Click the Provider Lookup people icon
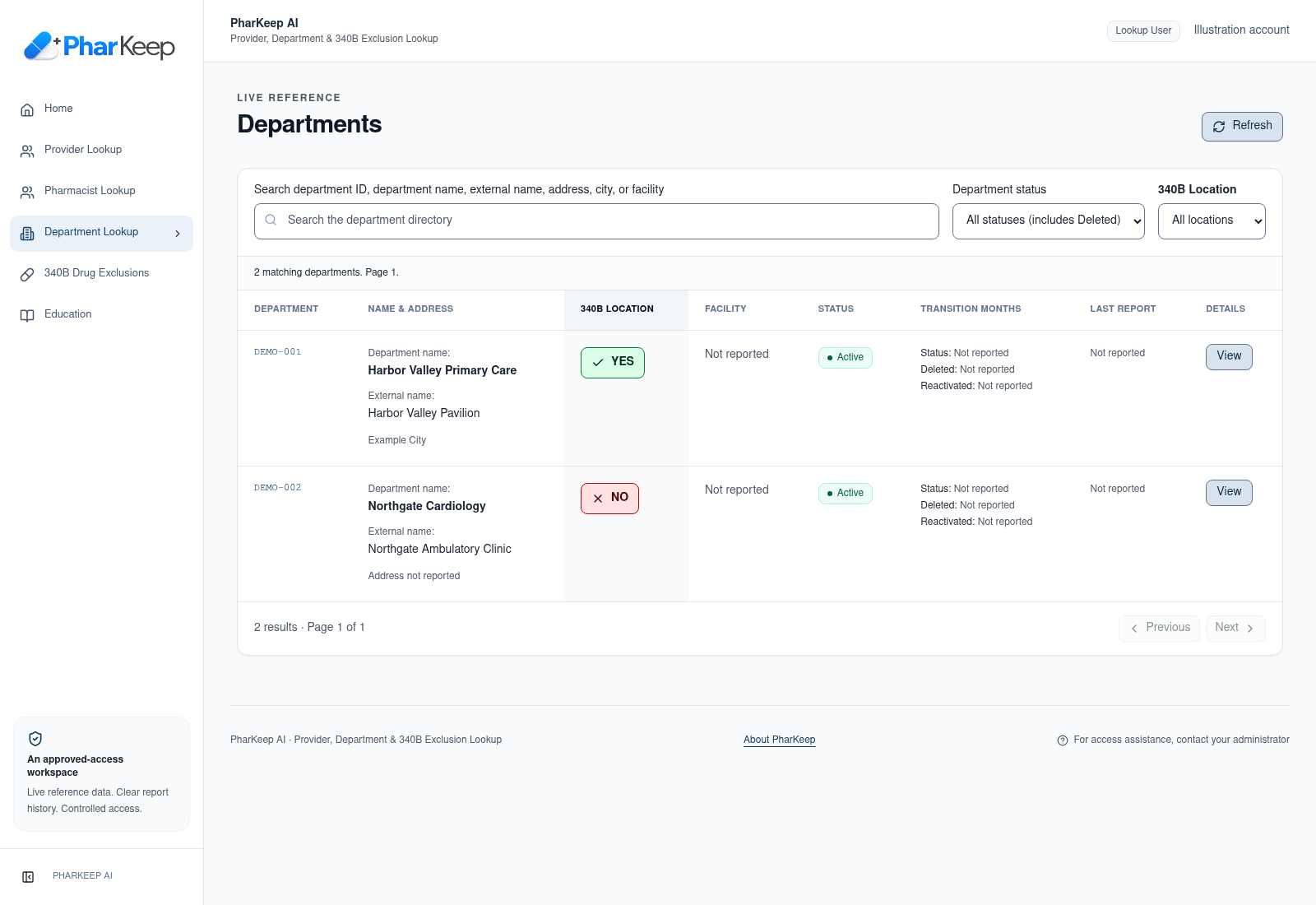Screen dimensions: 1316x905 27,151
